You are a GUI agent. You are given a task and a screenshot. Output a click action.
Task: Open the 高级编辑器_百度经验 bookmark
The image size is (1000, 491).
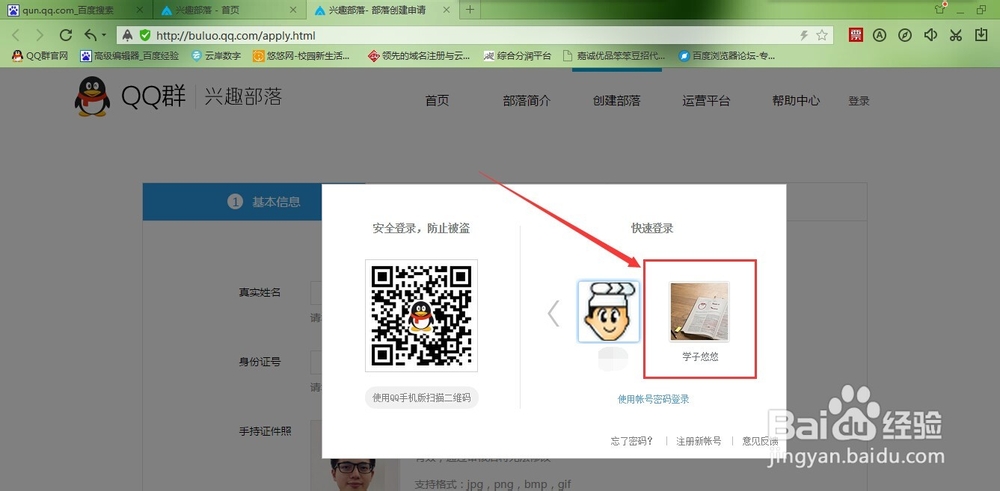click(129, 56)
